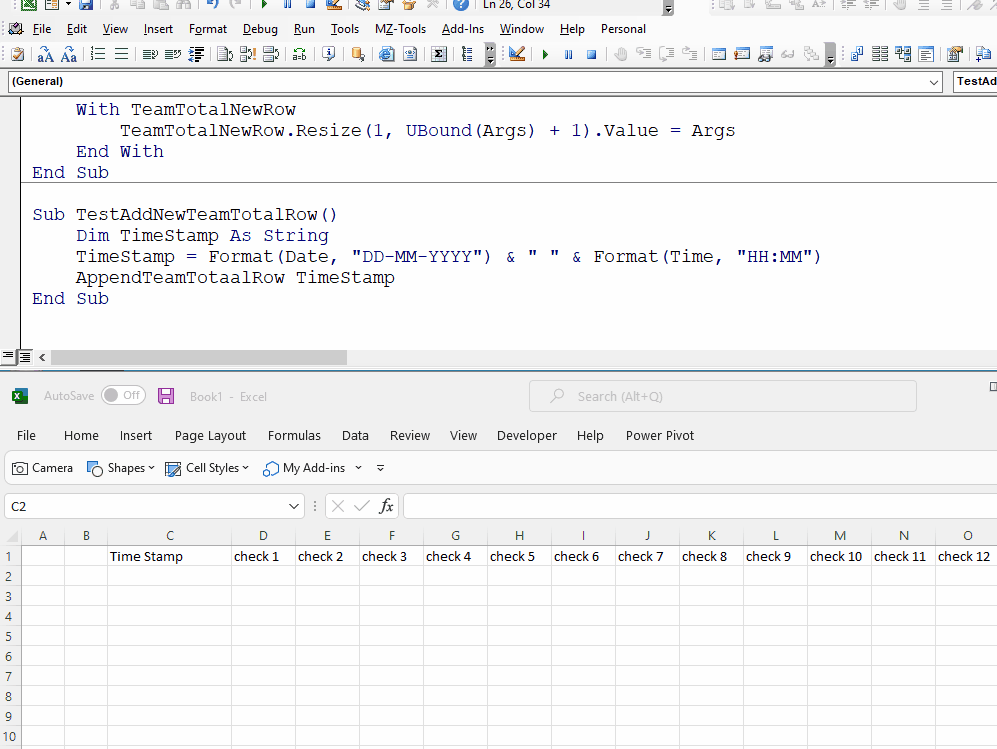
Task: Open the MZ-Tools menu
Action: point(400,29)
